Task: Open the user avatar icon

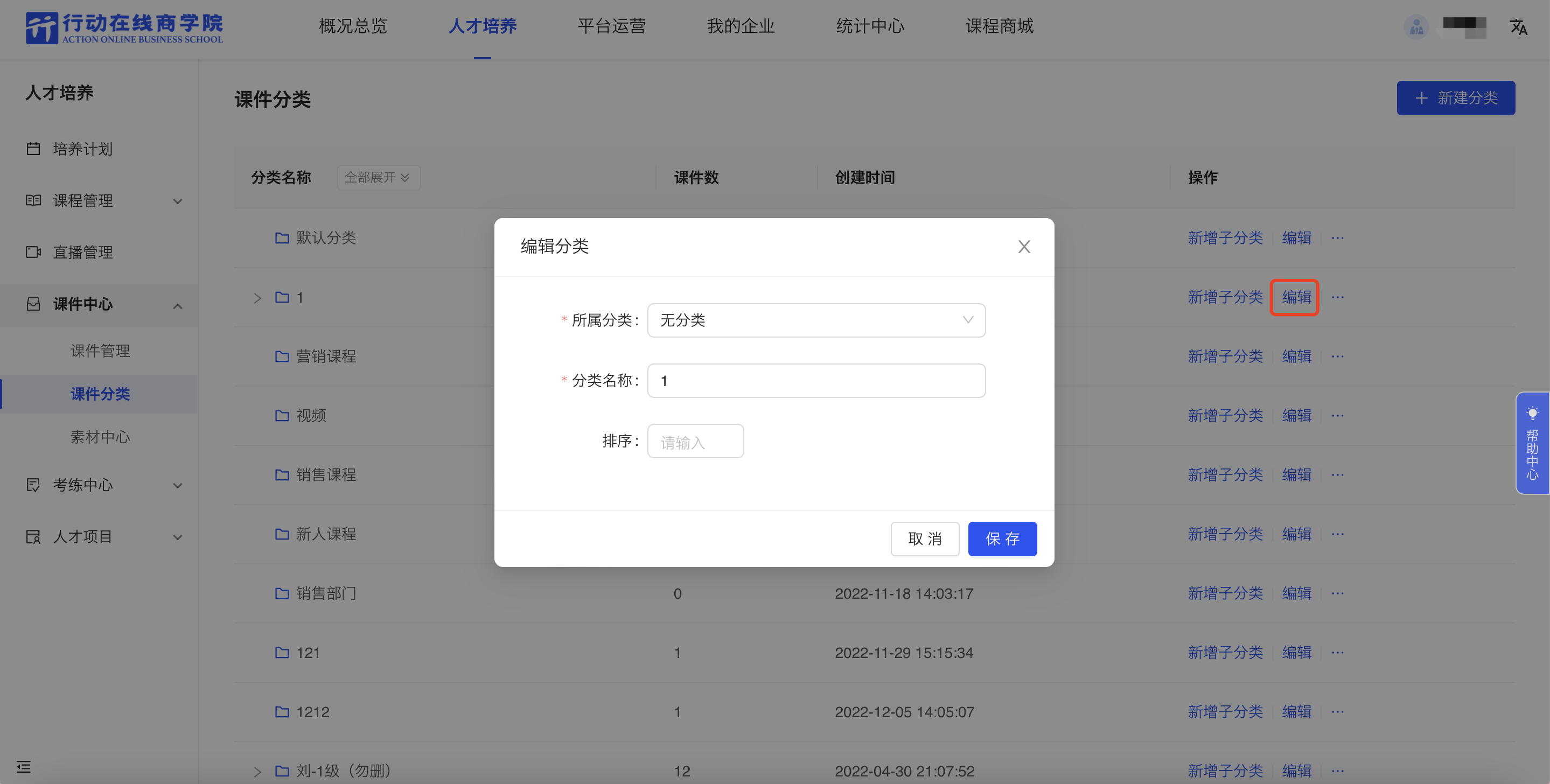Action: tap(1416, 27)
